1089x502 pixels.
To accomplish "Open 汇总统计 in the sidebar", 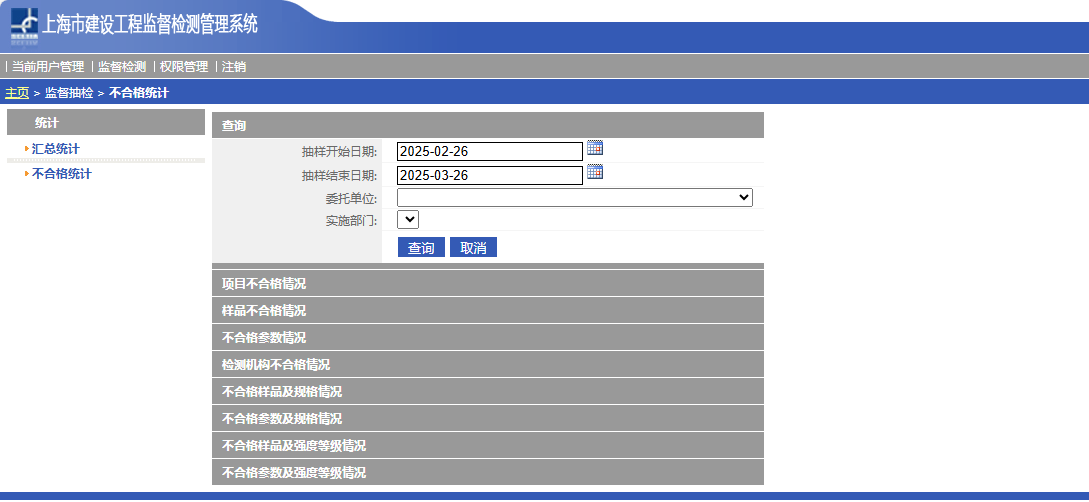I will click(x=56, y=149).
